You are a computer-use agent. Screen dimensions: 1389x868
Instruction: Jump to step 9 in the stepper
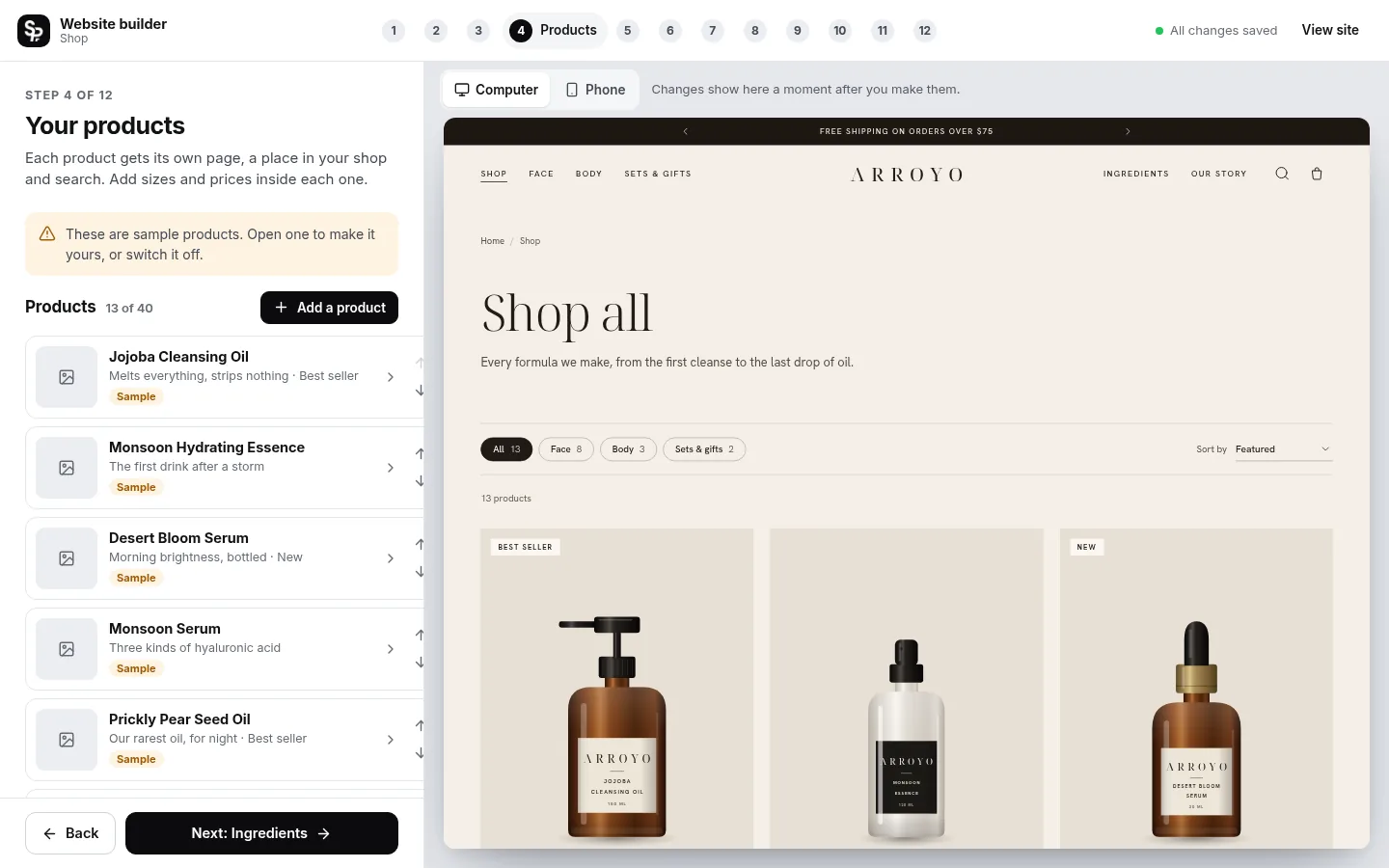(x=798, y=31)
